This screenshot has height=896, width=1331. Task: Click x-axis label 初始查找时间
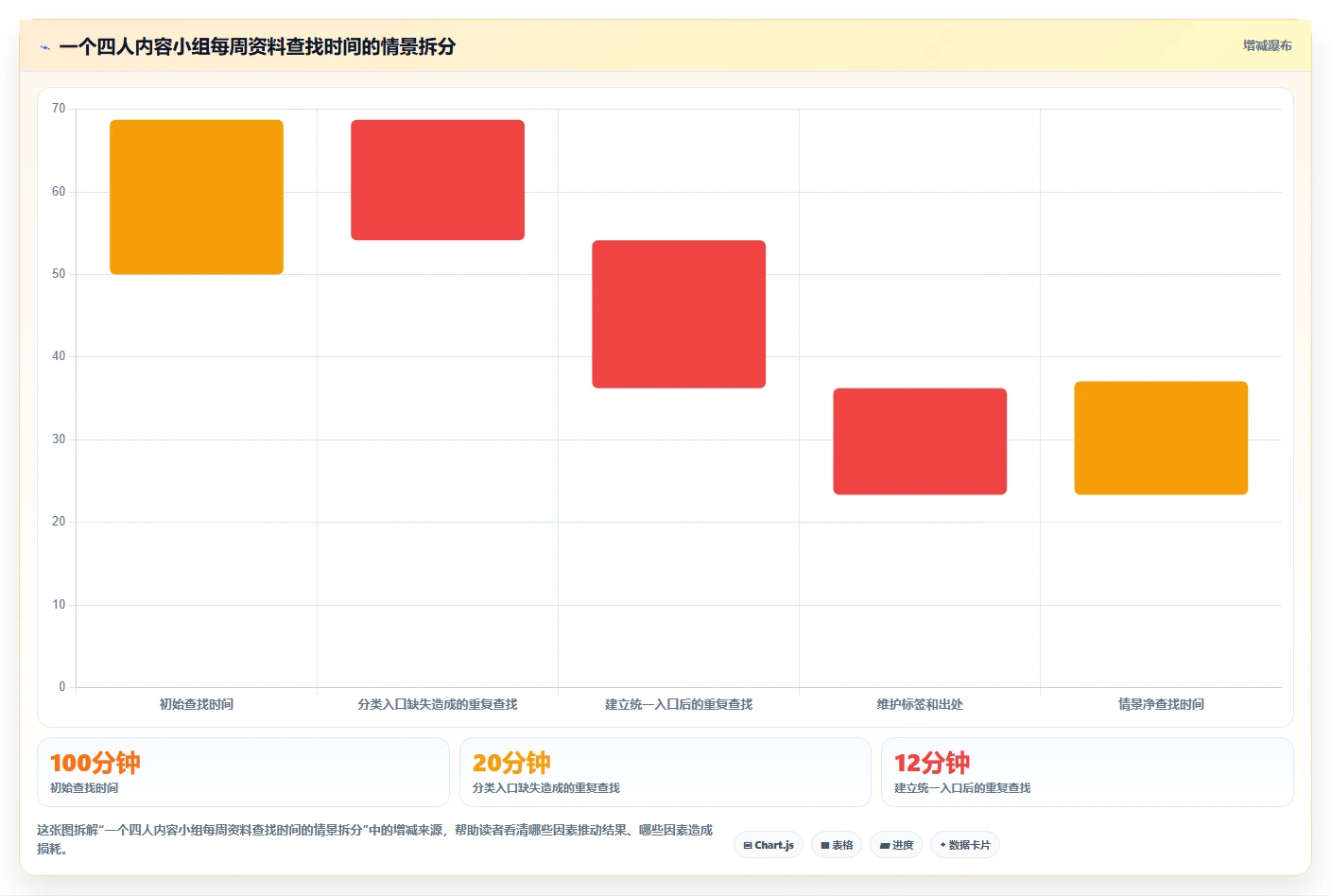click(197, 704)
